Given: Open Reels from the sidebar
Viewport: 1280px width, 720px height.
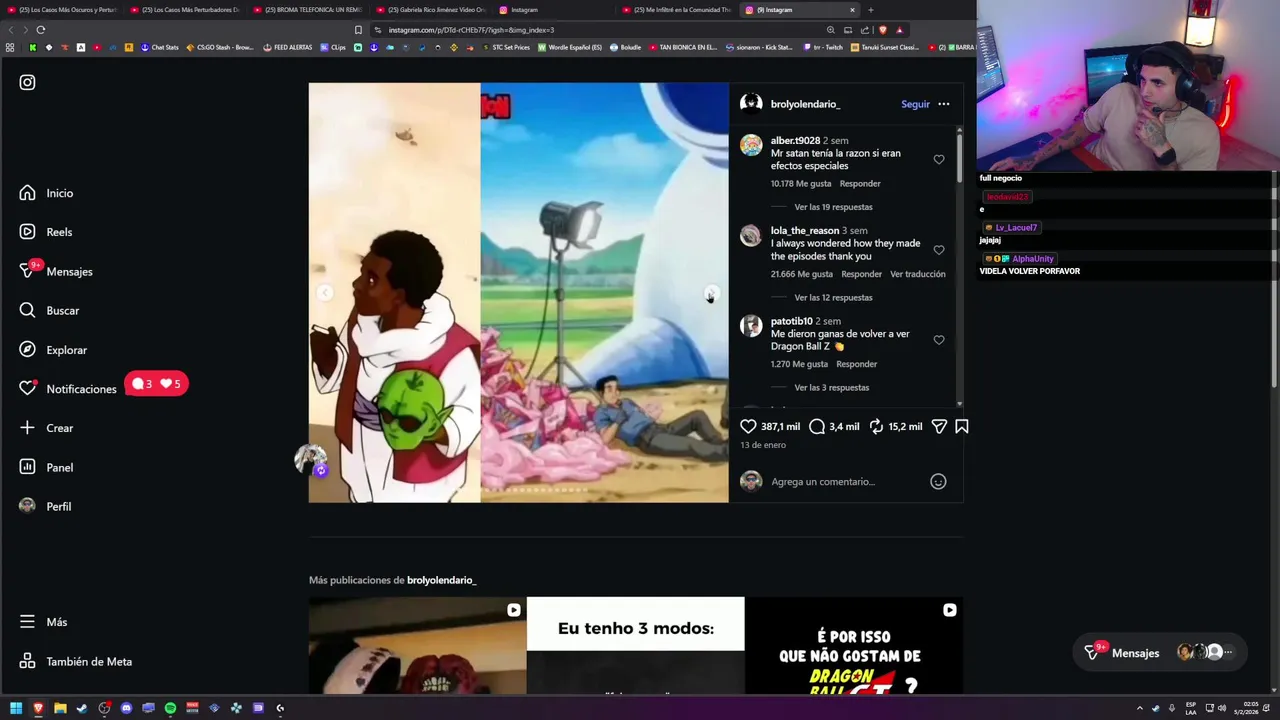Looking at the screenshot, I should click(46, 232).
